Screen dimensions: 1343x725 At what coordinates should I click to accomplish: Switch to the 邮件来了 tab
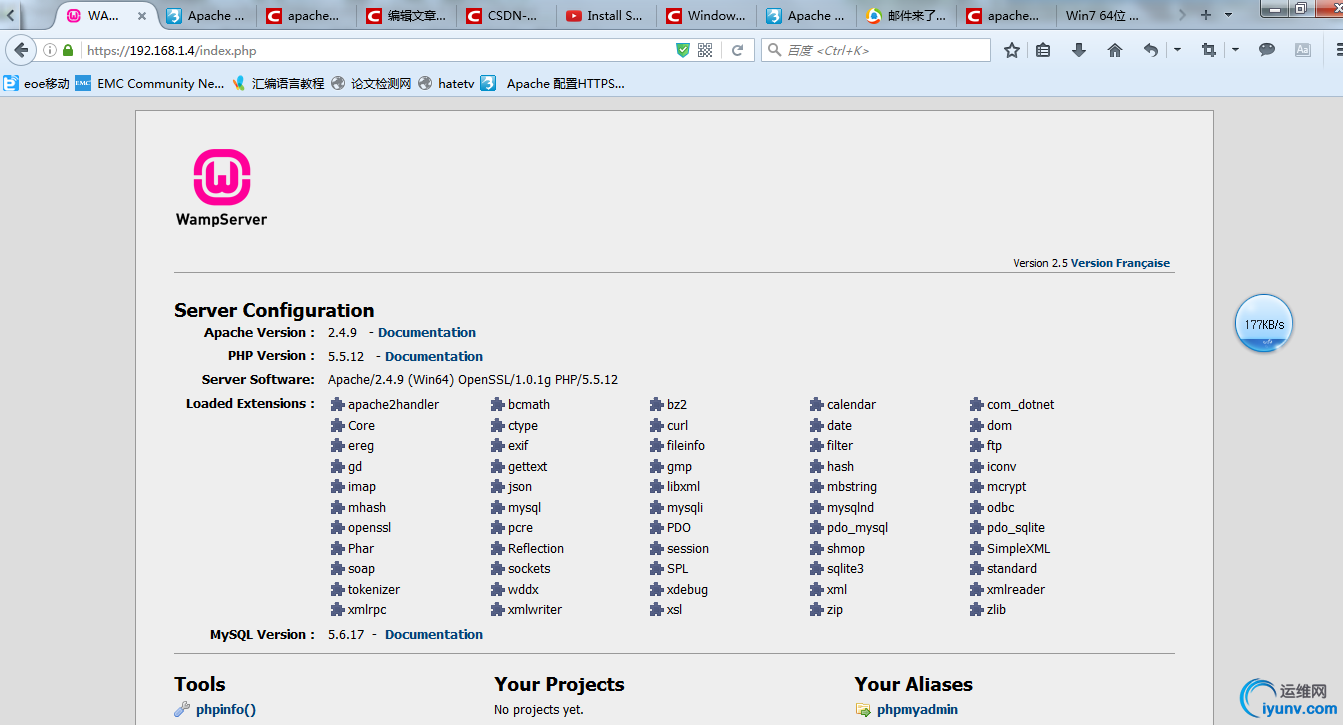pos(906,15)
